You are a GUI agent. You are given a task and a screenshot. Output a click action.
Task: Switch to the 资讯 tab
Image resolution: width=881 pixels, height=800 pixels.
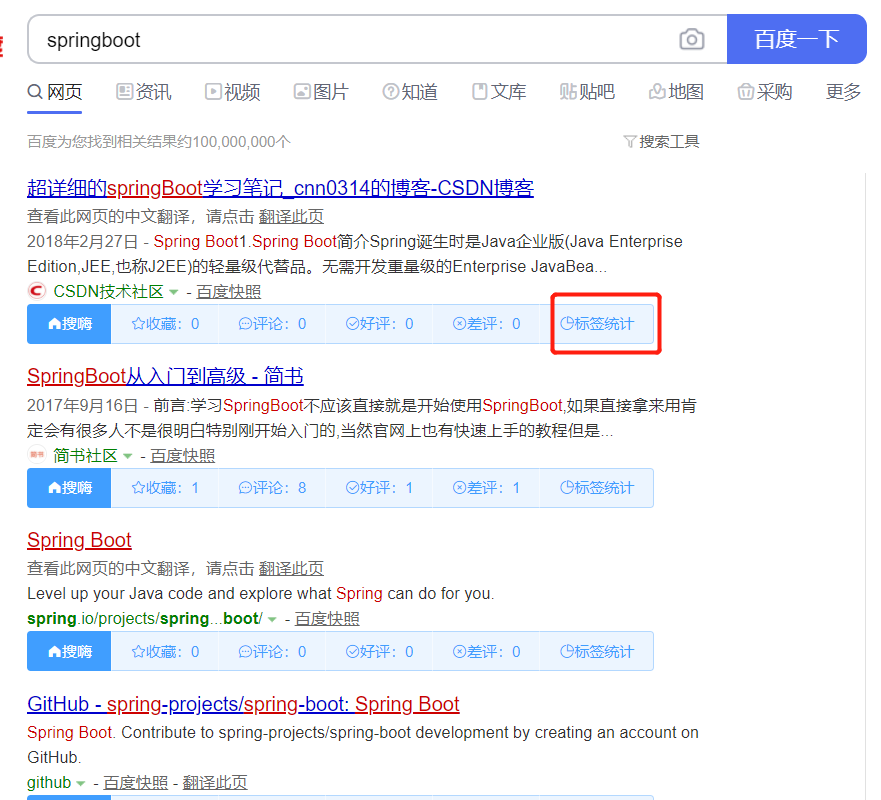pyautogui.click(x=144, y=92)
